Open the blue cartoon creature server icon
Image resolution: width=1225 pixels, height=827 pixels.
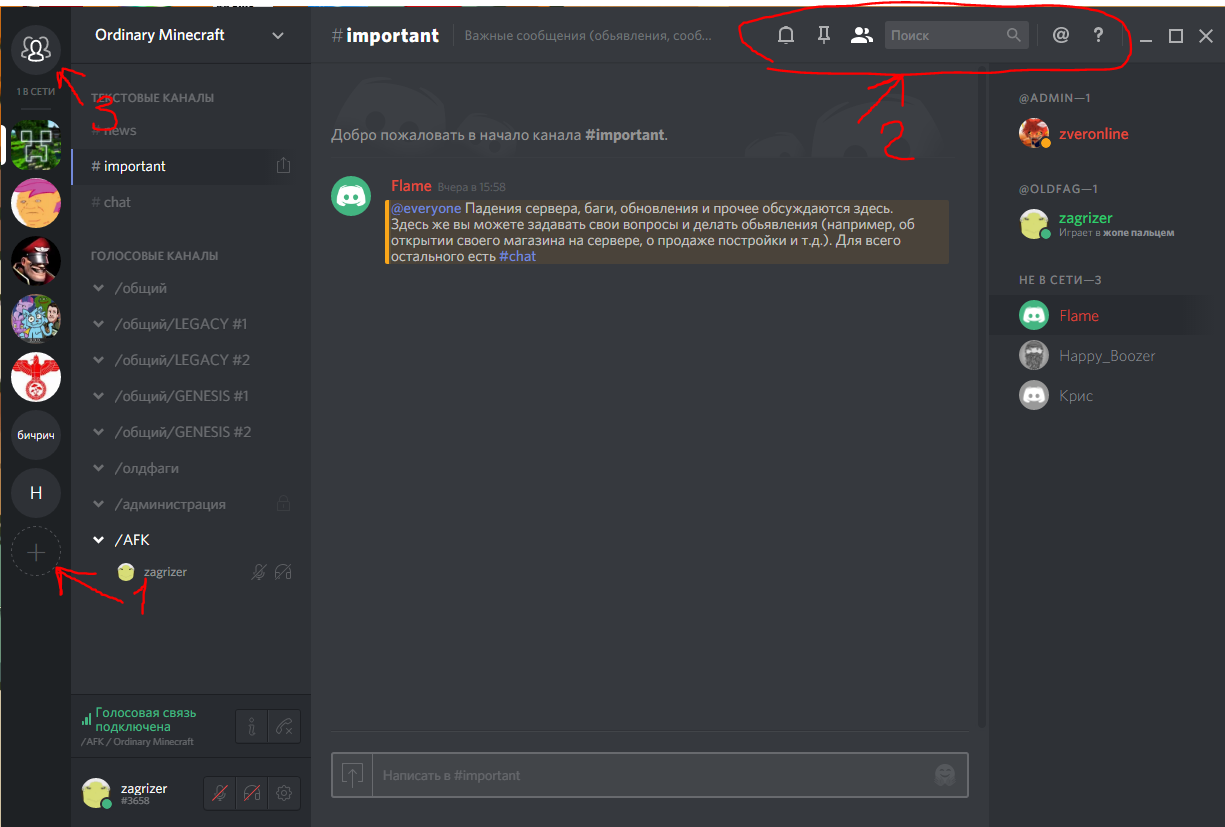coord(35,320)
